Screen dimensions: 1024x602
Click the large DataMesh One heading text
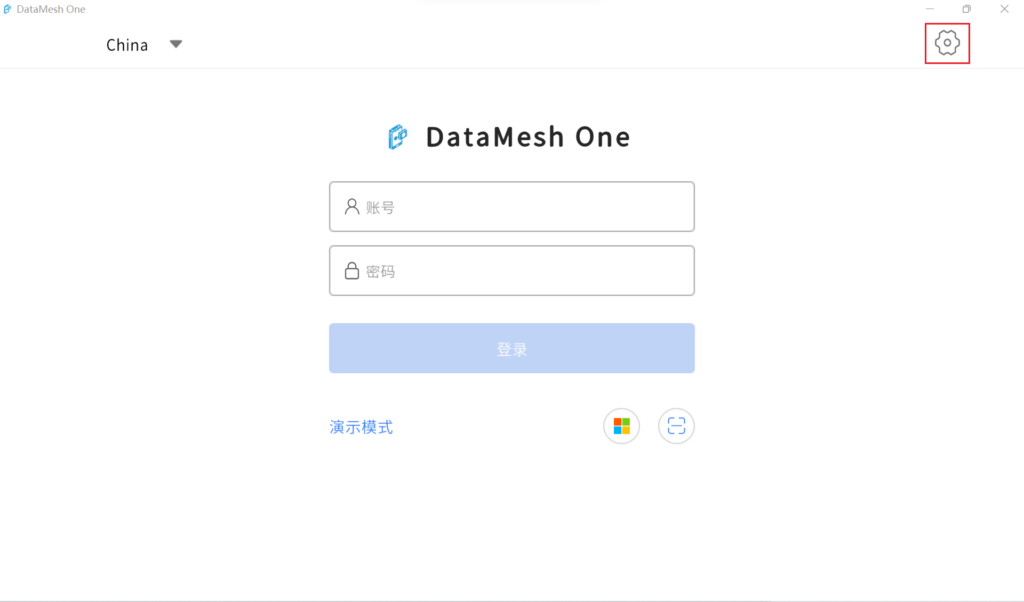528,137
